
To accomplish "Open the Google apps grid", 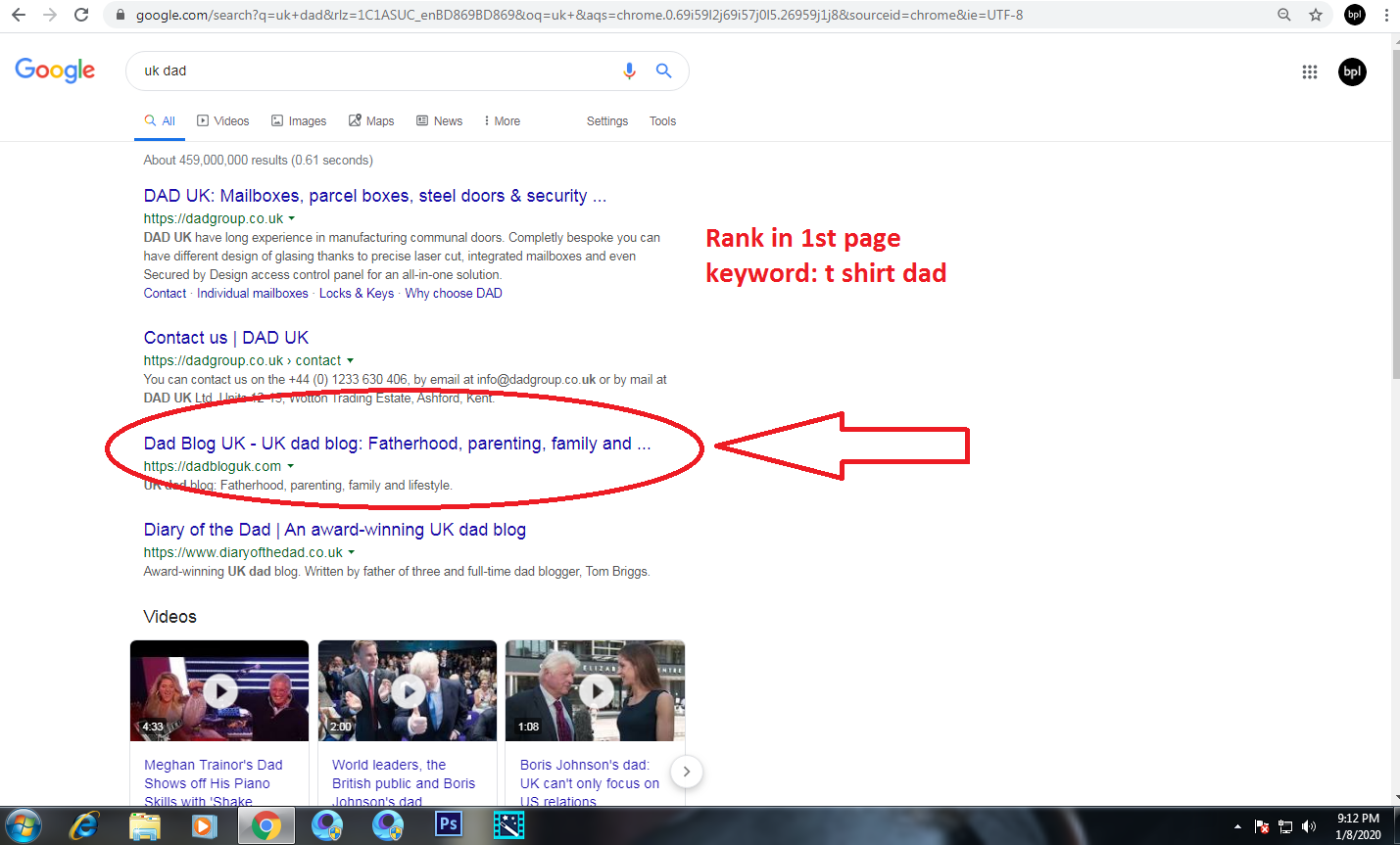I will (x=1310, y=71).
